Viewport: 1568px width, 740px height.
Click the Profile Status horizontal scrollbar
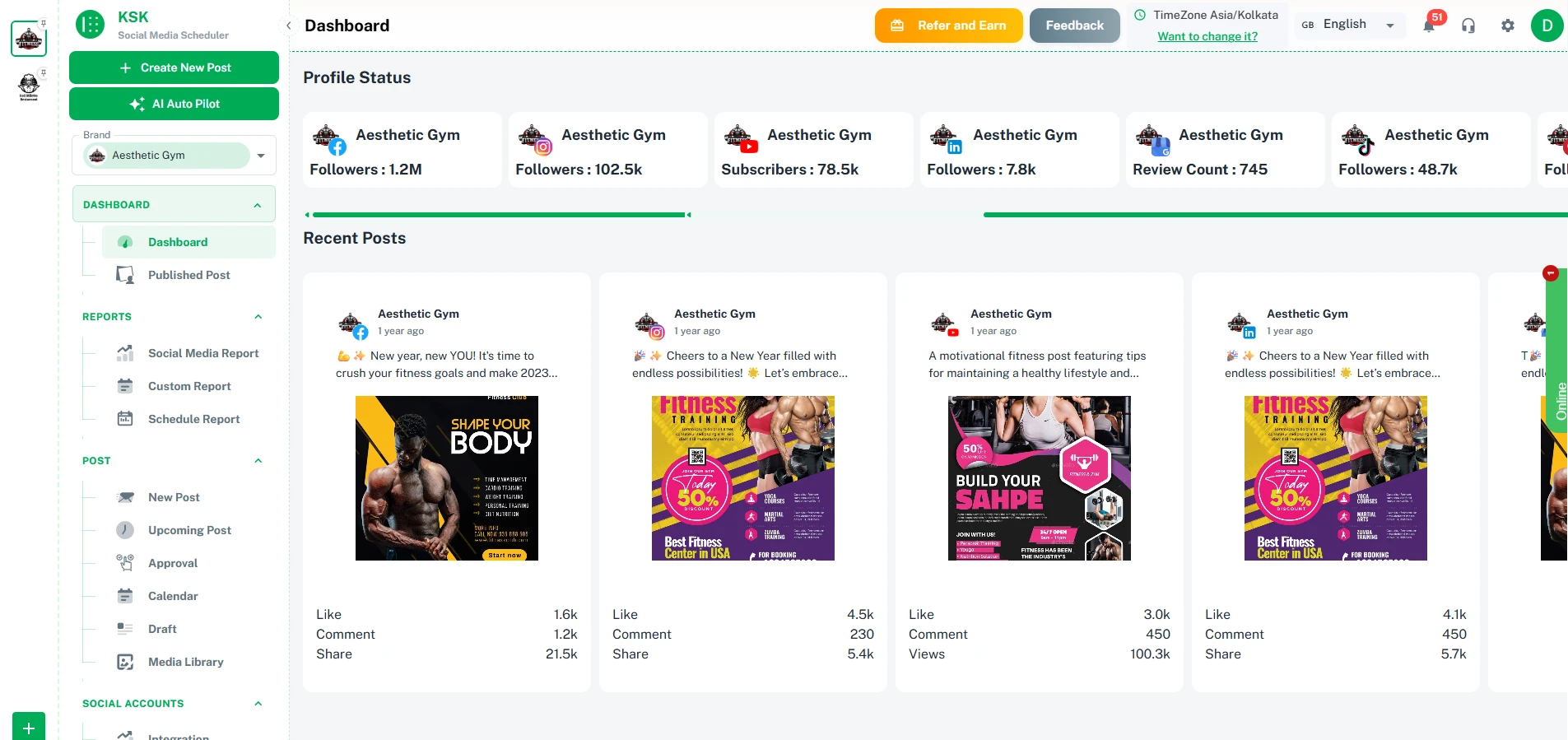[498, 215]
